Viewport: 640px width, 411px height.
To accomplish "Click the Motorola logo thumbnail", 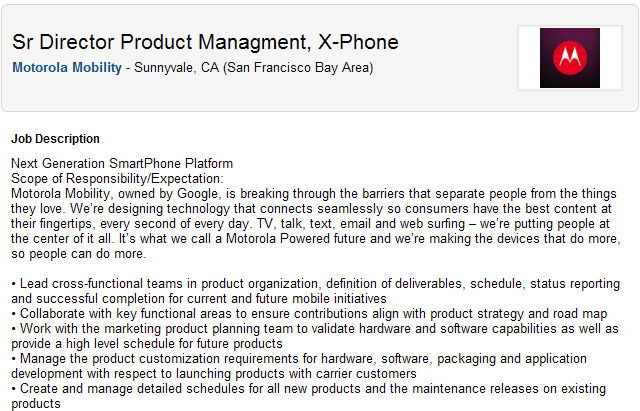I will click(x=570, y=58).
